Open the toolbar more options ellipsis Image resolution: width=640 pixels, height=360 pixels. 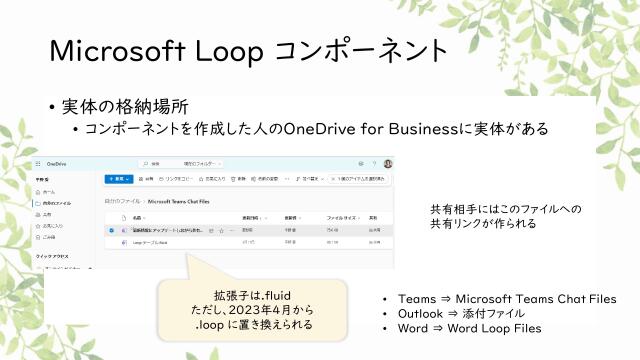287,179
